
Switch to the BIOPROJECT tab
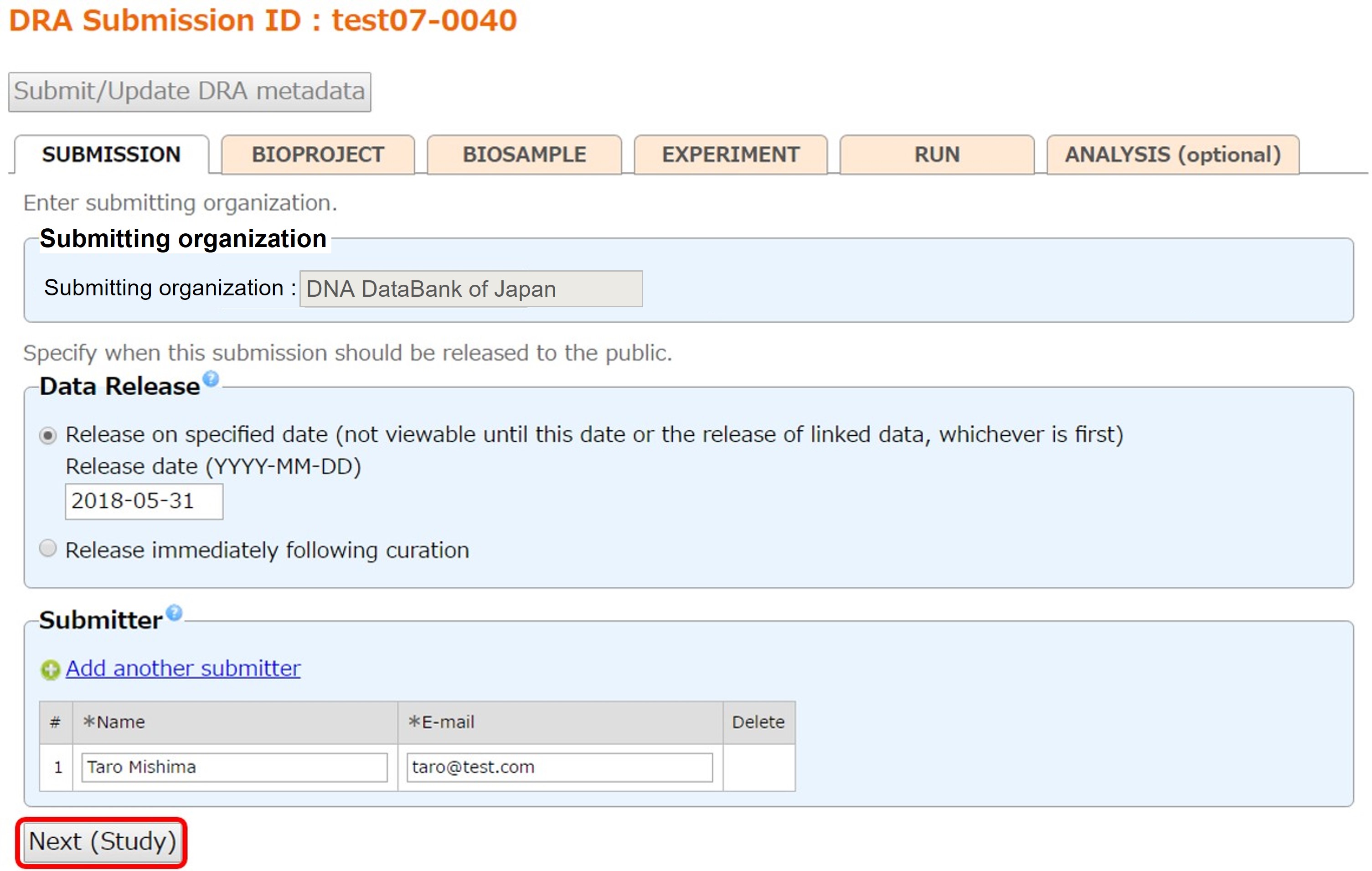click(318, 155)
